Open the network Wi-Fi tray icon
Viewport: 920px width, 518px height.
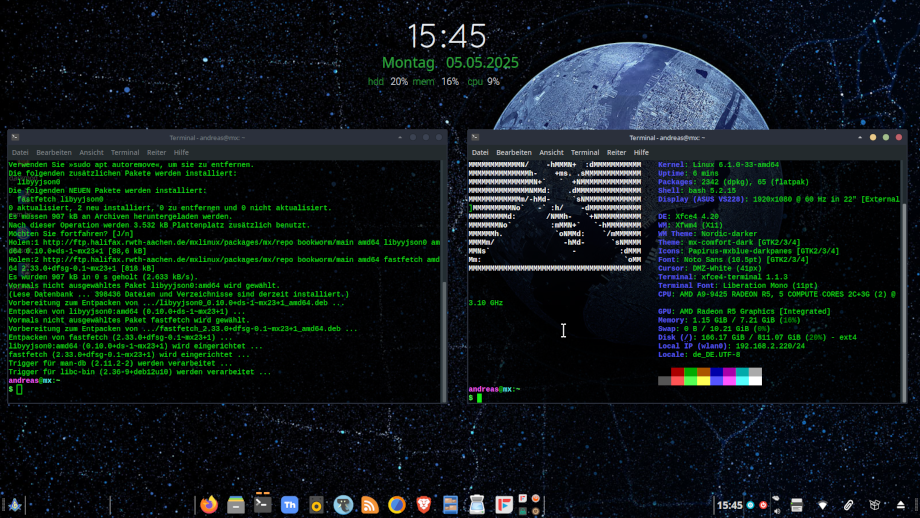tap(822, 505)
